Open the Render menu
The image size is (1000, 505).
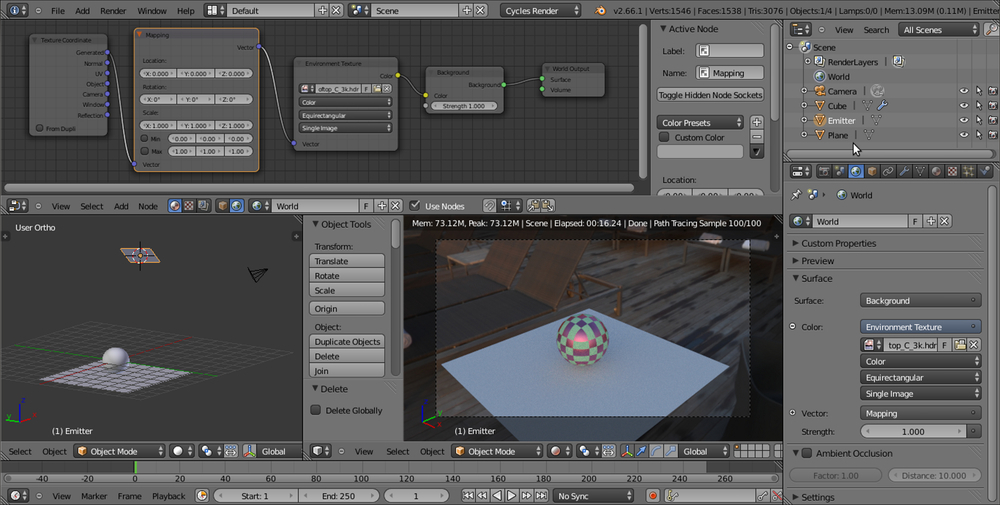click(113, 10)
